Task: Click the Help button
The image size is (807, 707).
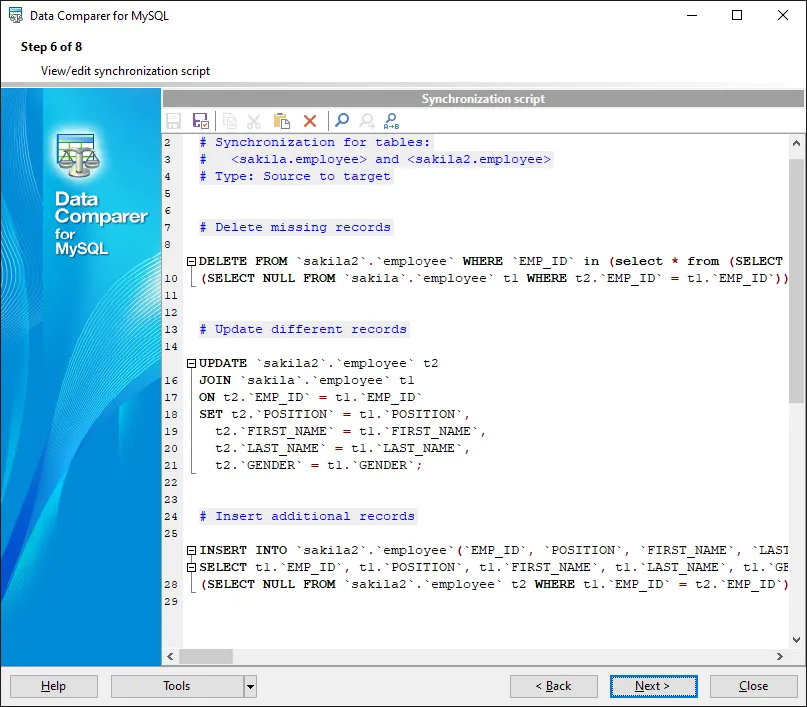Action: [54, 686]
